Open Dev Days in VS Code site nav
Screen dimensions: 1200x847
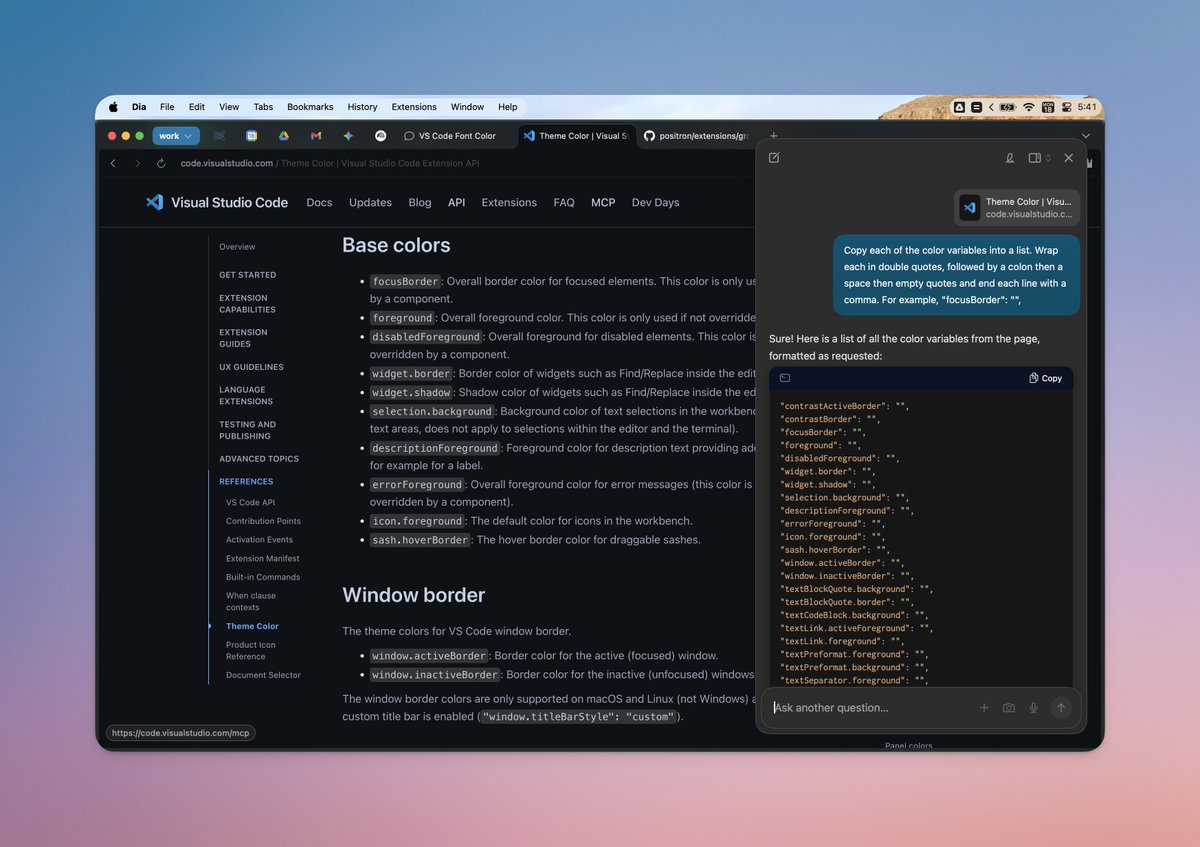[x=655, y=202]
